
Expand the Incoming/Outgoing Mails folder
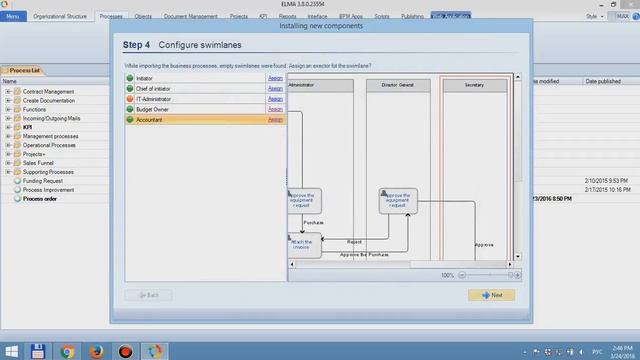[8, 118]
